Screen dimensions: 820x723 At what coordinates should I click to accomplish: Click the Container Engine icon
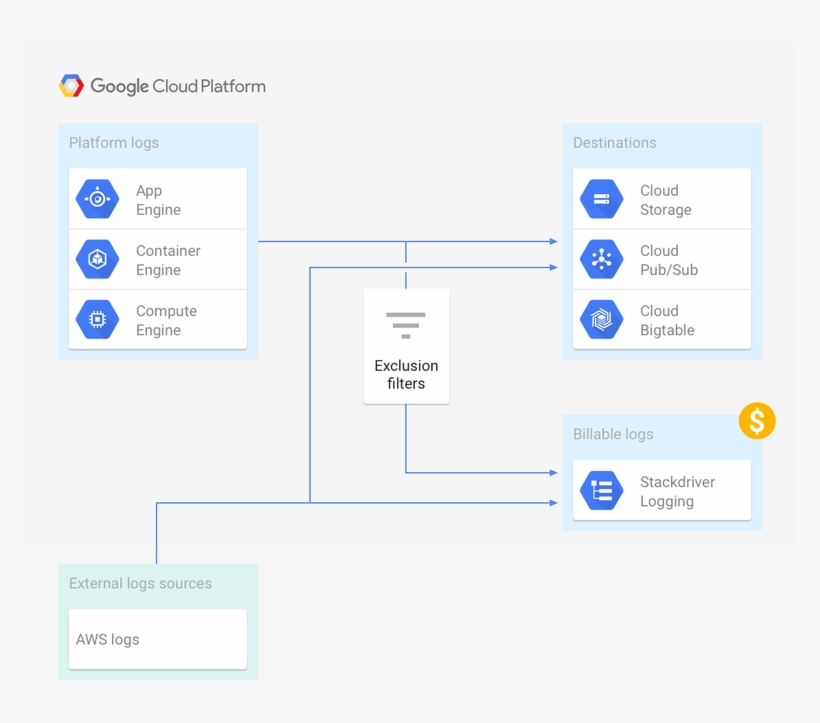97,258
